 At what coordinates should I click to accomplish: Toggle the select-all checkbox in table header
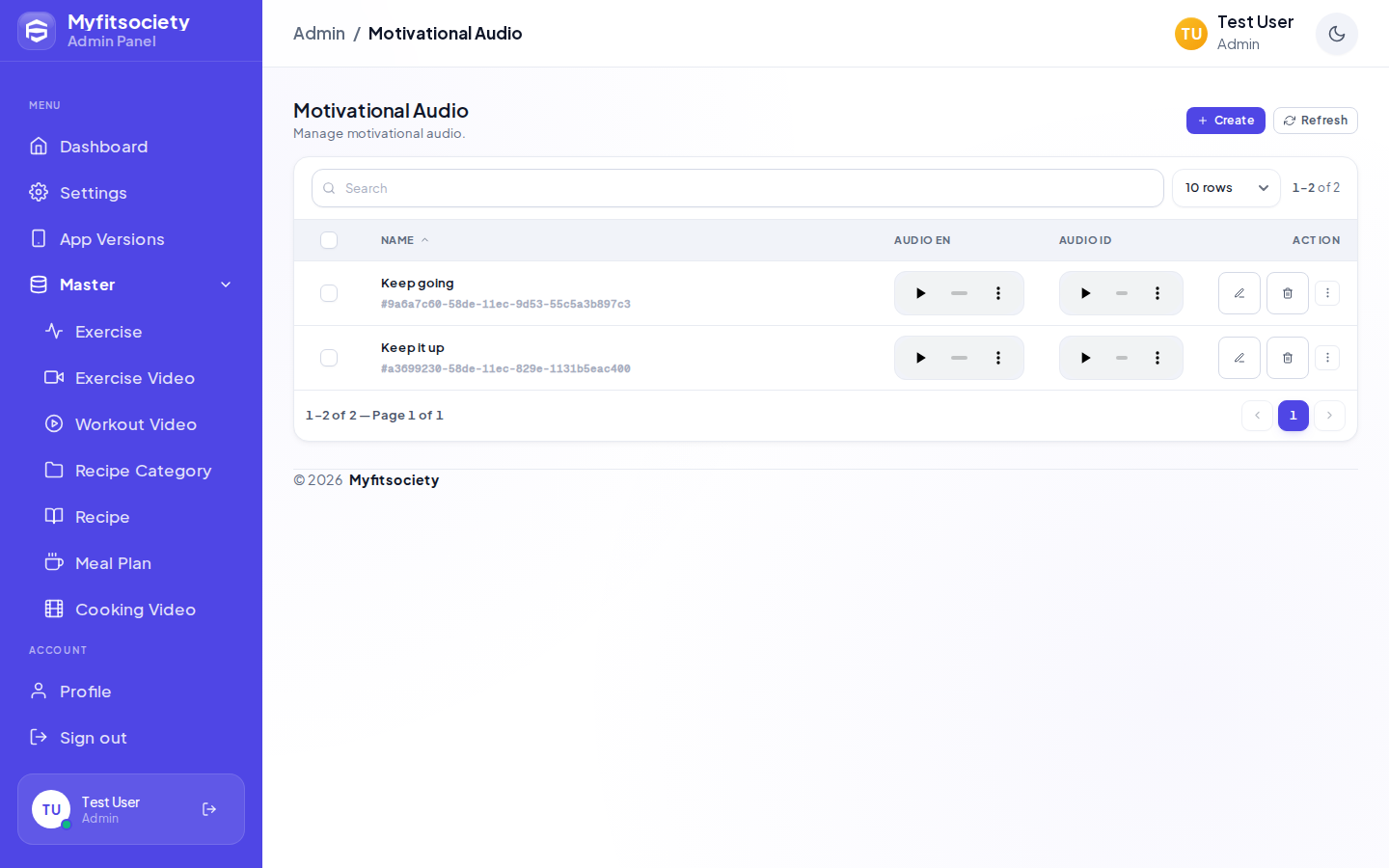click(329, 240)
